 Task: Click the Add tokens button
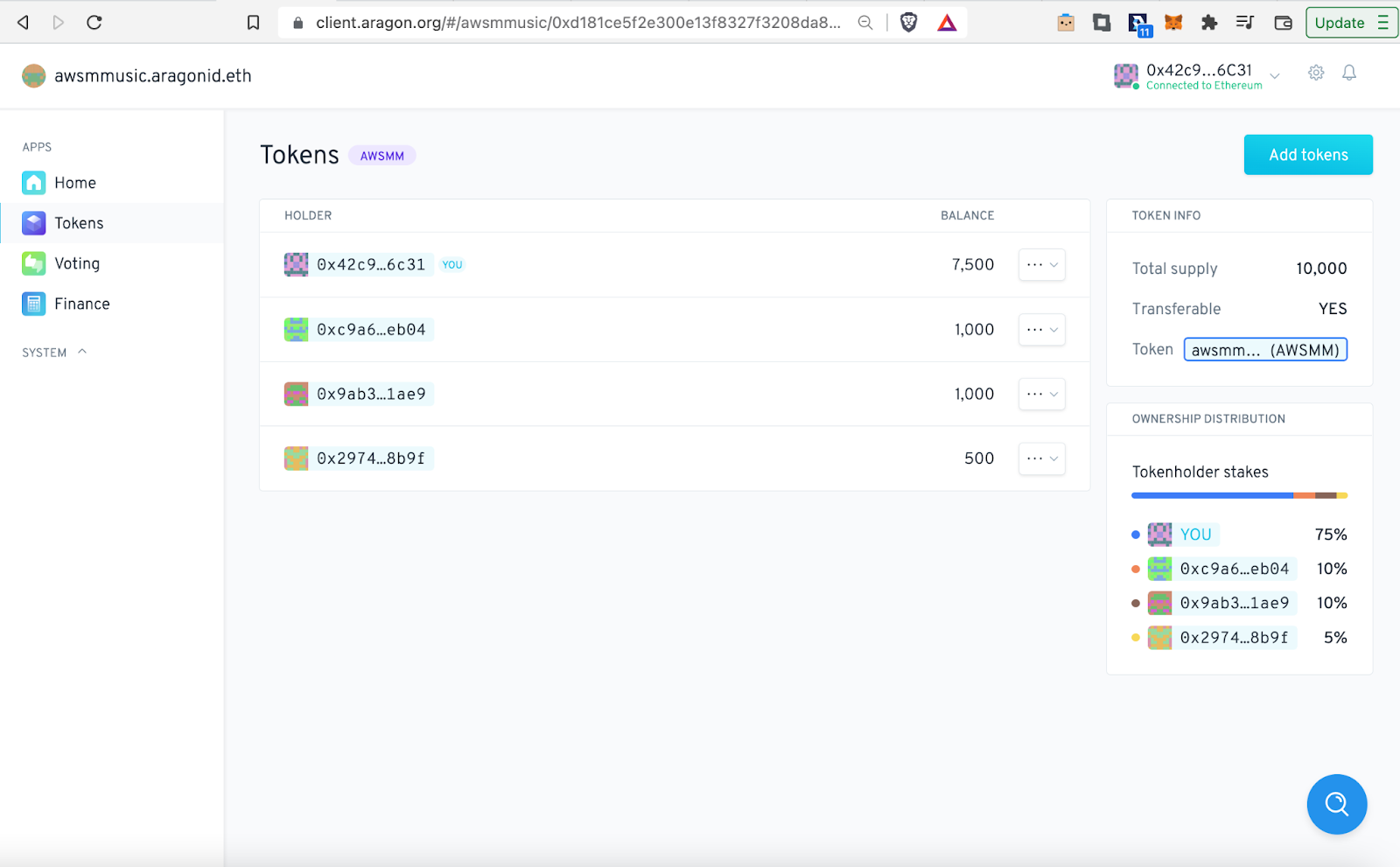click(1307, 155)
